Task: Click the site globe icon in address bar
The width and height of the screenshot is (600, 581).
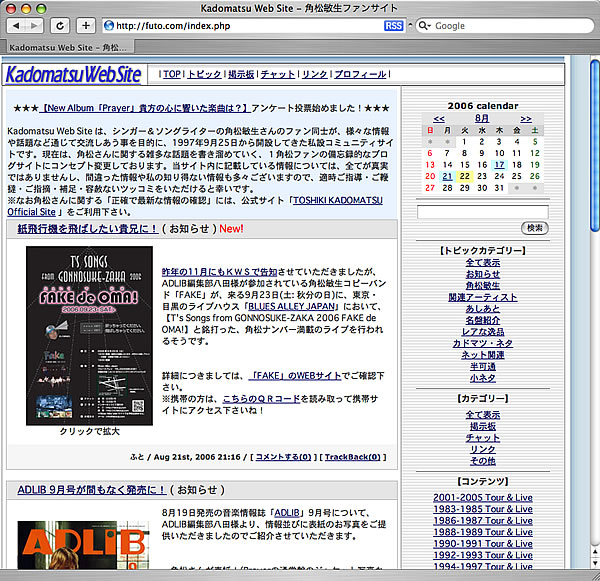Action: (108, 25)
